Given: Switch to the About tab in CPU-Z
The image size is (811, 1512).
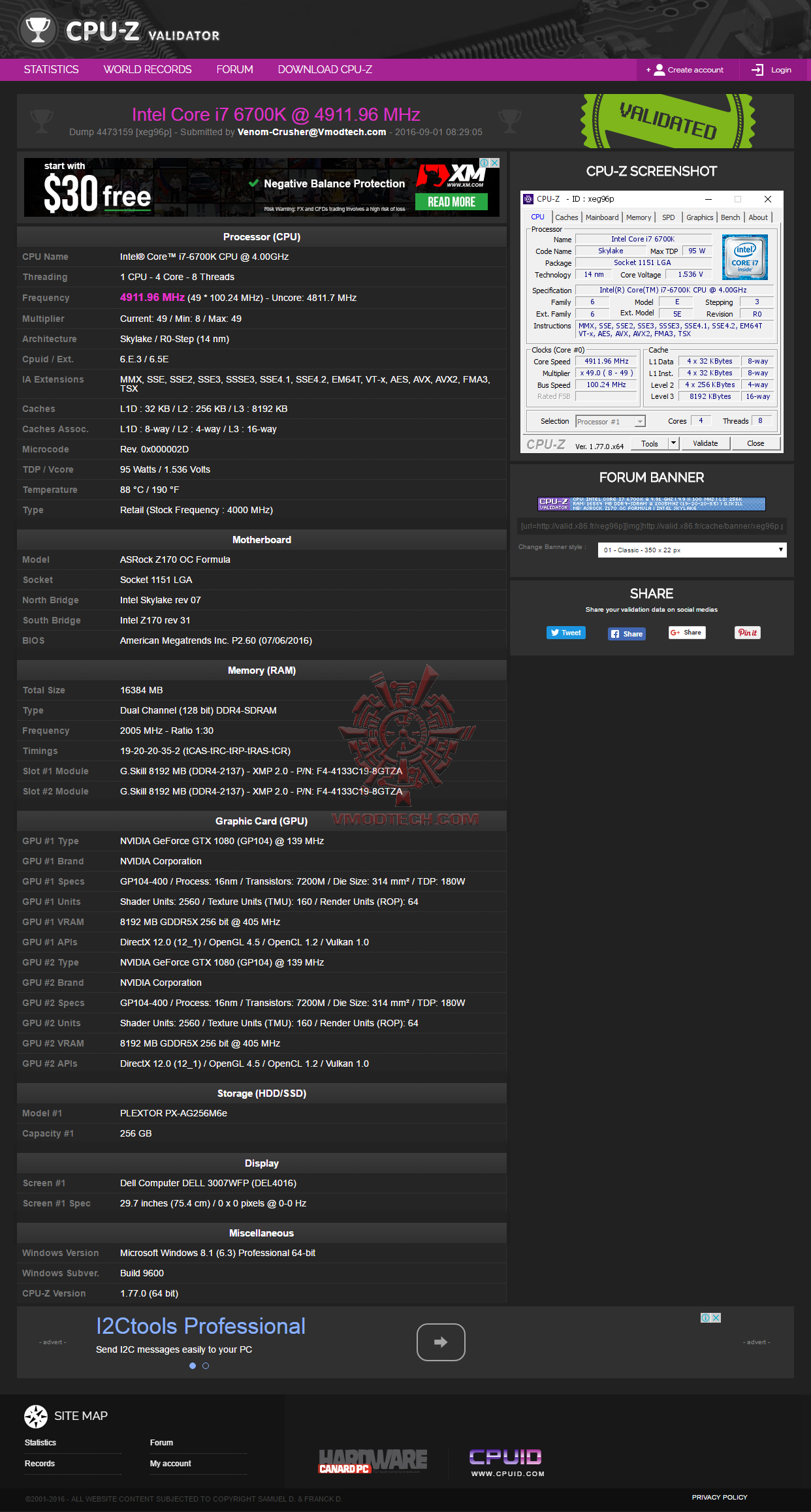Looking at the screenshot, I should pyautogui.click(x=758, y=217).
